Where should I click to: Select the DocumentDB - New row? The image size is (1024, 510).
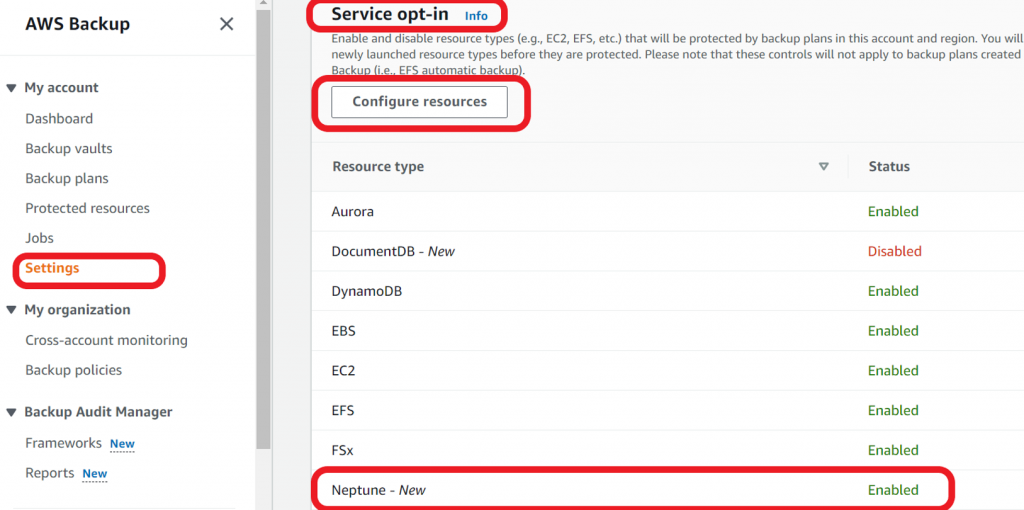click(x=667, y=251)
